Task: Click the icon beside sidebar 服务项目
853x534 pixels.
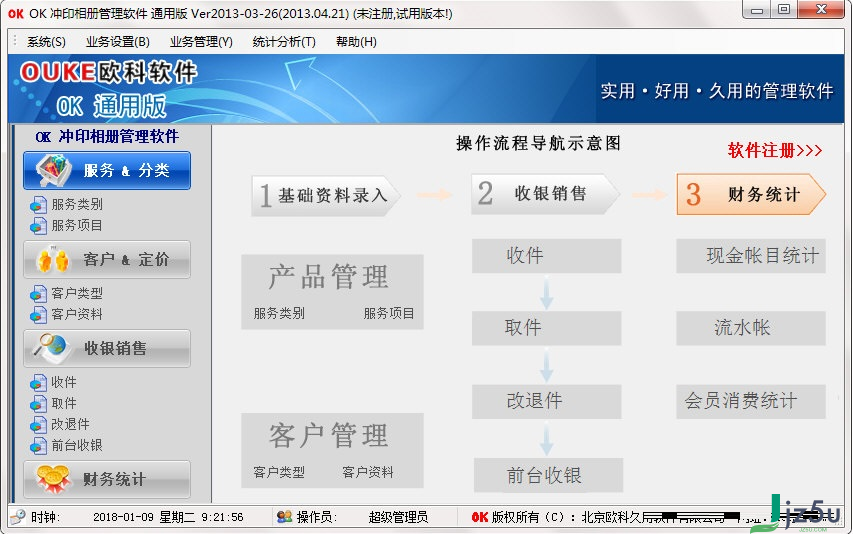Action: tap(38, 226)
